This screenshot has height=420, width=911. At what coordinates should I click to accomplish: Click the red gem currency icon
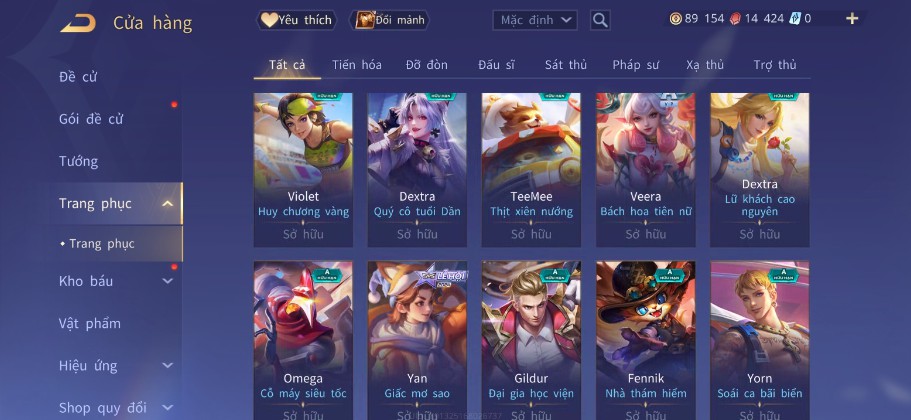(735, 19)
